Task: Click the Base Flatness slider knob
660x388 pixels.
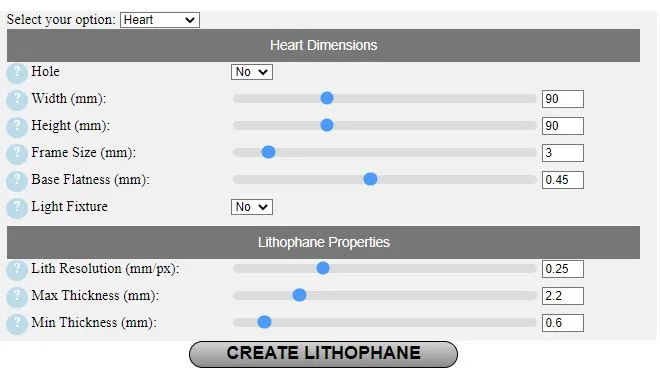Action: pos(370,179)
